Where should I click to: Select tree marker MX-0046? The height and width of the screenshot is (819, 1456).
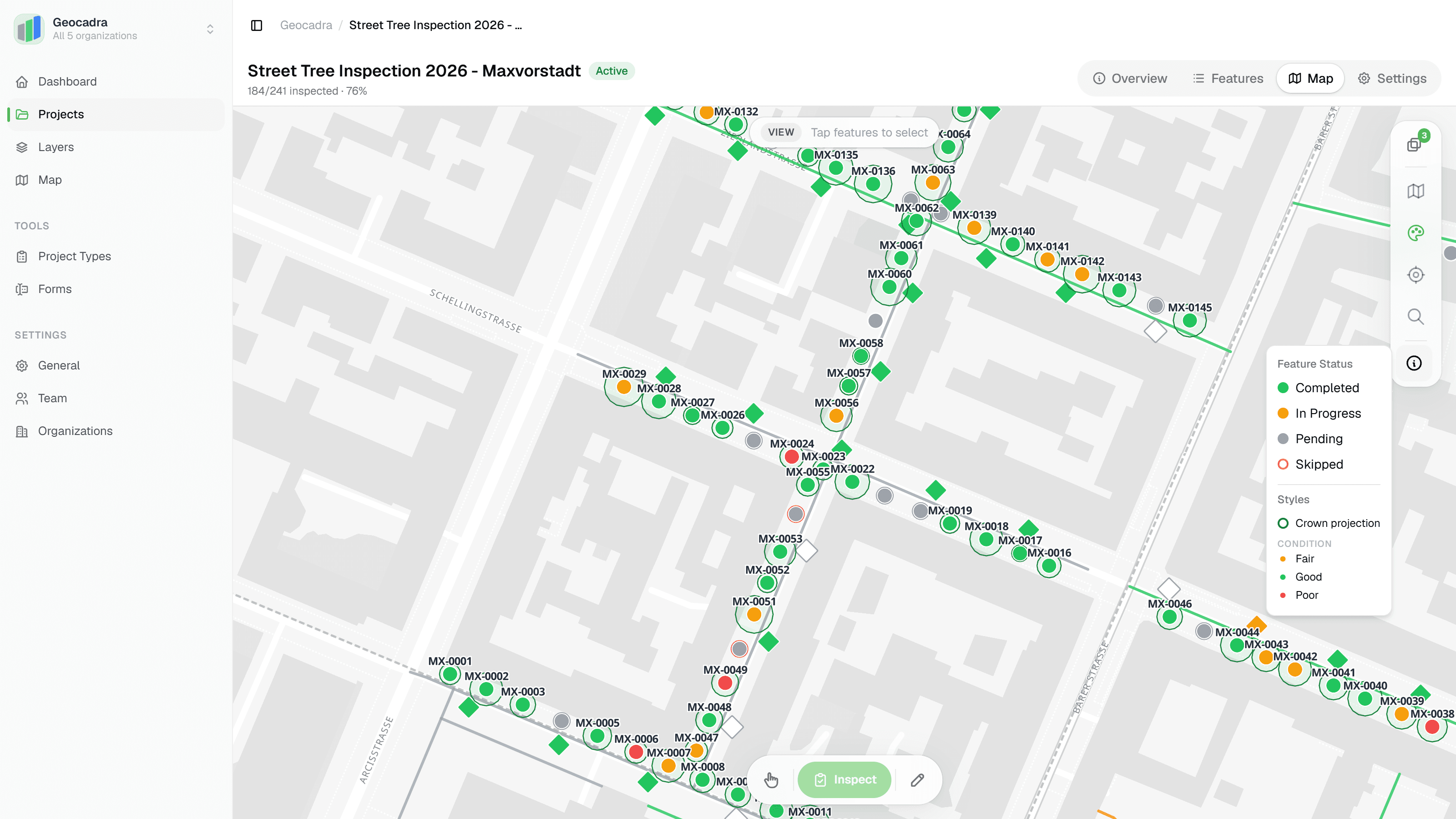(x=1169, y=617)
